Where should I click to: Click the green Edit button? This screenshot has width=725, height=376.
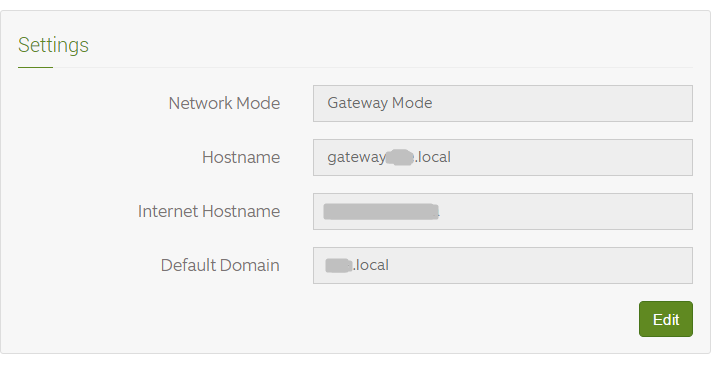[666, 319]
